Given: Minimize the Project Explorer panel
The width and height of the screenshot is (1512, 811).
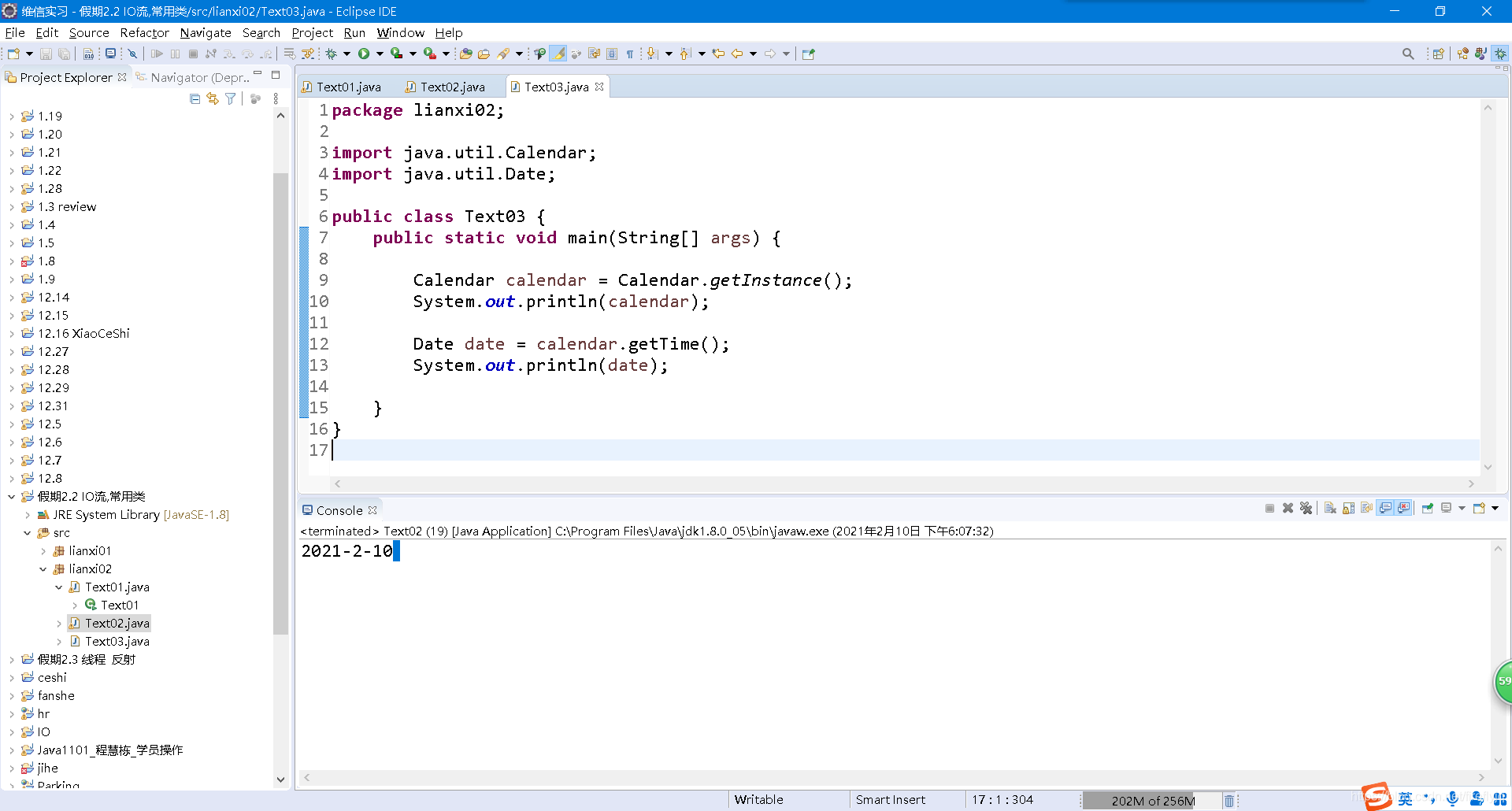Looking at the screenshot, I should [x=258, y=74].
